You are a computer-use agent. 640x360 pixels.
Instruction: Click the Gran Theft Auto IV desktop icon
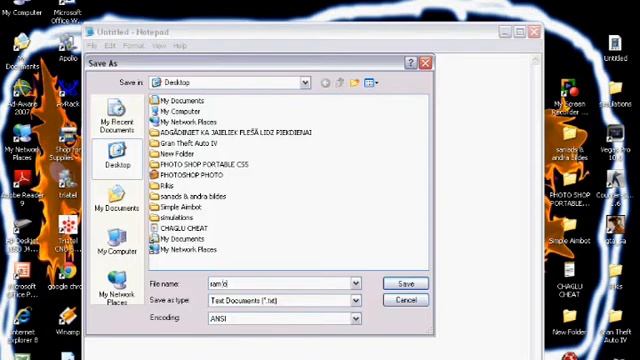615,326
